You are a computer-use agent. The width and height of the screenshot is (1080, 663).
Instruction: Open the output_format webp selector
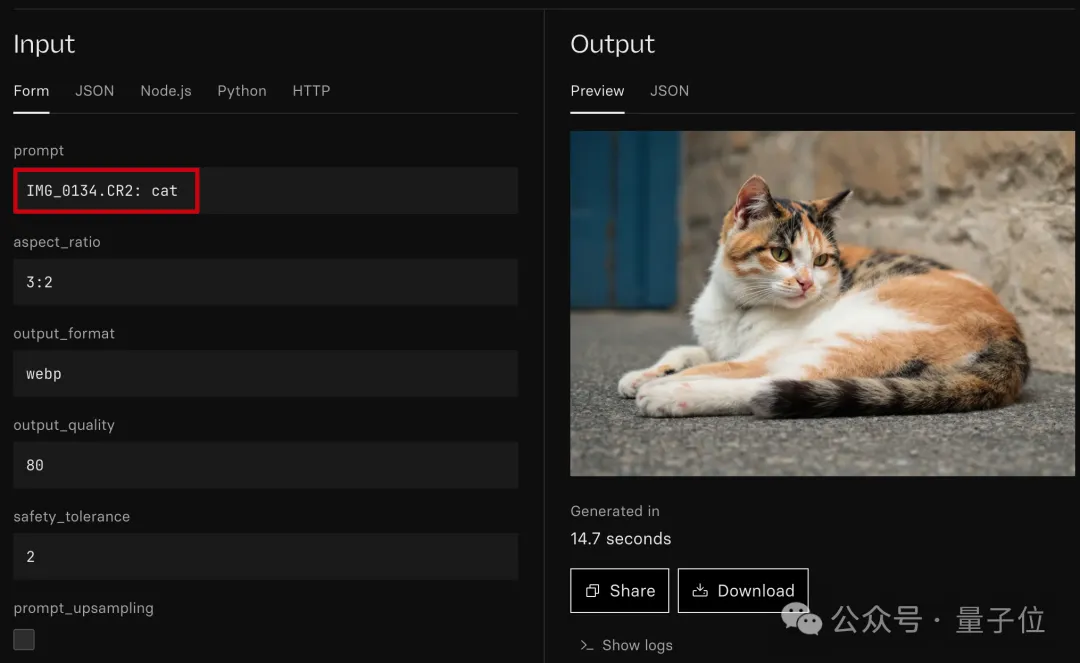(x=265, y=374)
